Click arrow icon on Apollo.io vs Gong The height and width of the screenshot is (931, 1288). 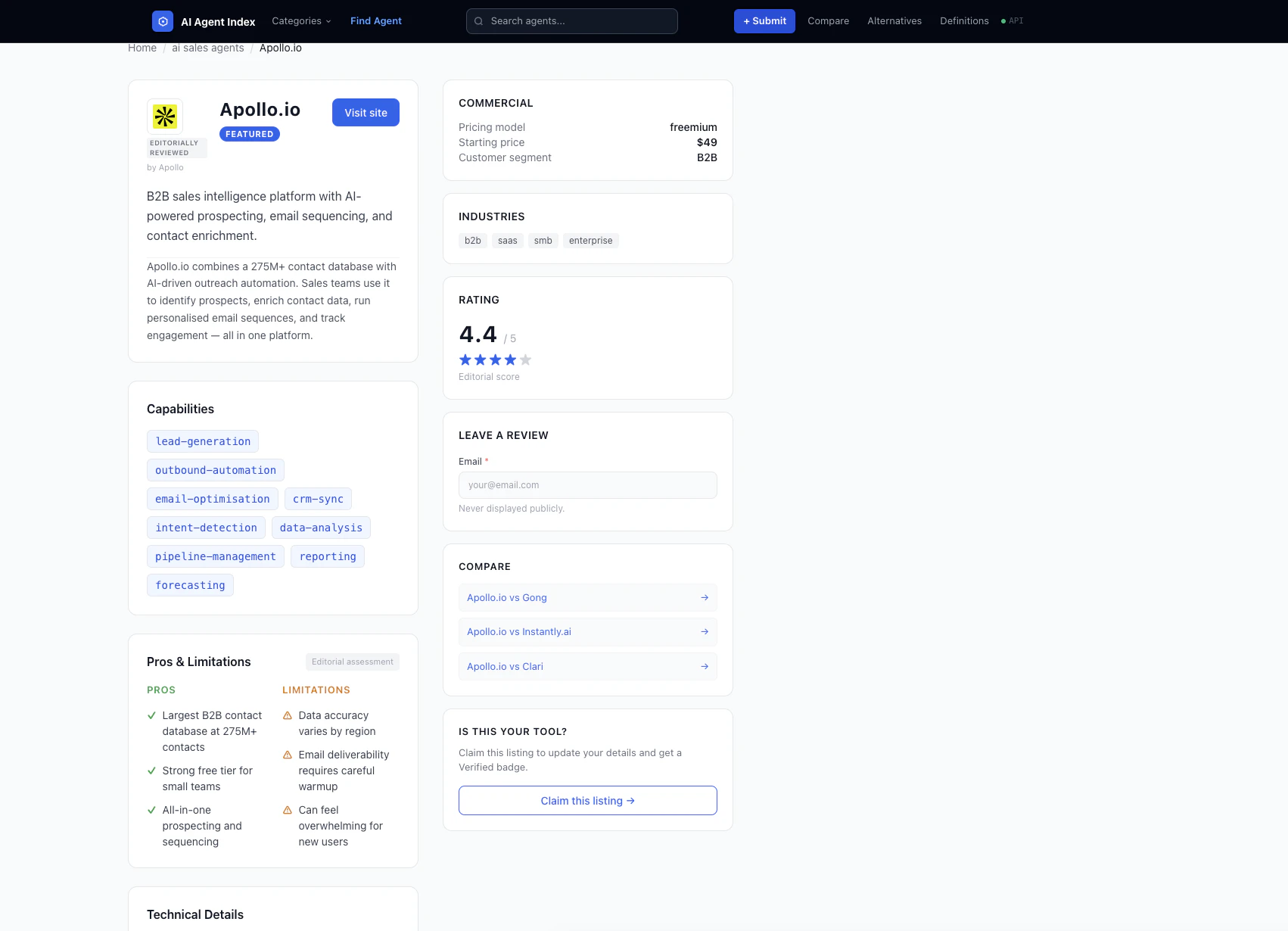point(705,598)
